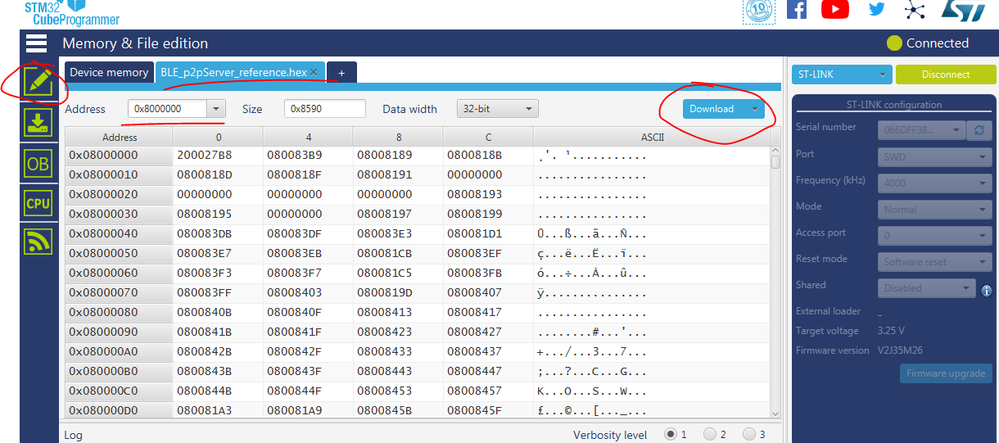999x443 pixels.
Task: Open the Port SWD dropdown
Action: point(935,157)
